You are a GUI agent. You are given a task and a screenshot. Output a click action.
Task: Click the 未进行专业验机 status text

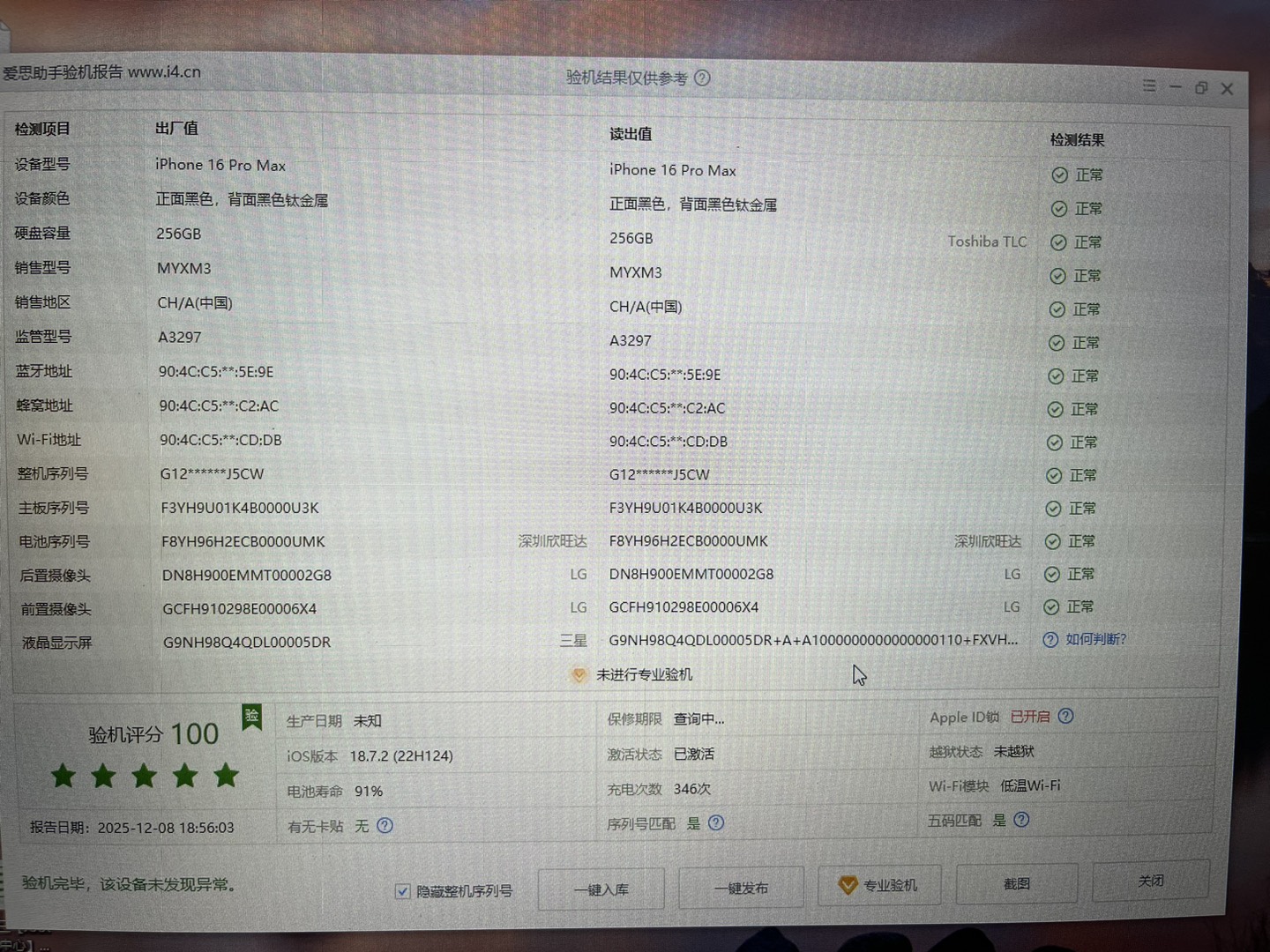pos(644,675)
